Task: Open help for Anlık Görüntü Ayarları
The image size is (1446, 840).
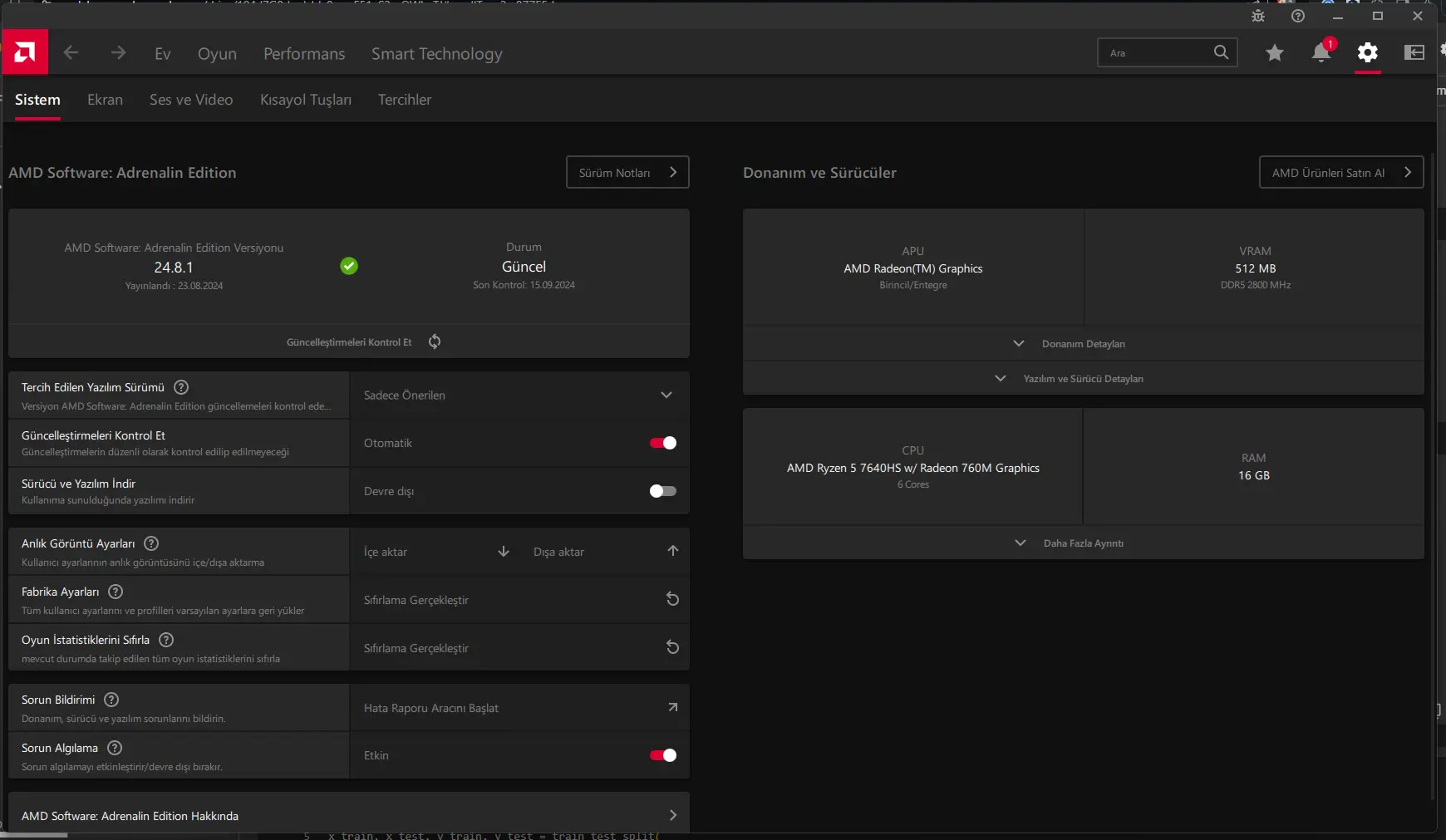Action: (151, 543)
